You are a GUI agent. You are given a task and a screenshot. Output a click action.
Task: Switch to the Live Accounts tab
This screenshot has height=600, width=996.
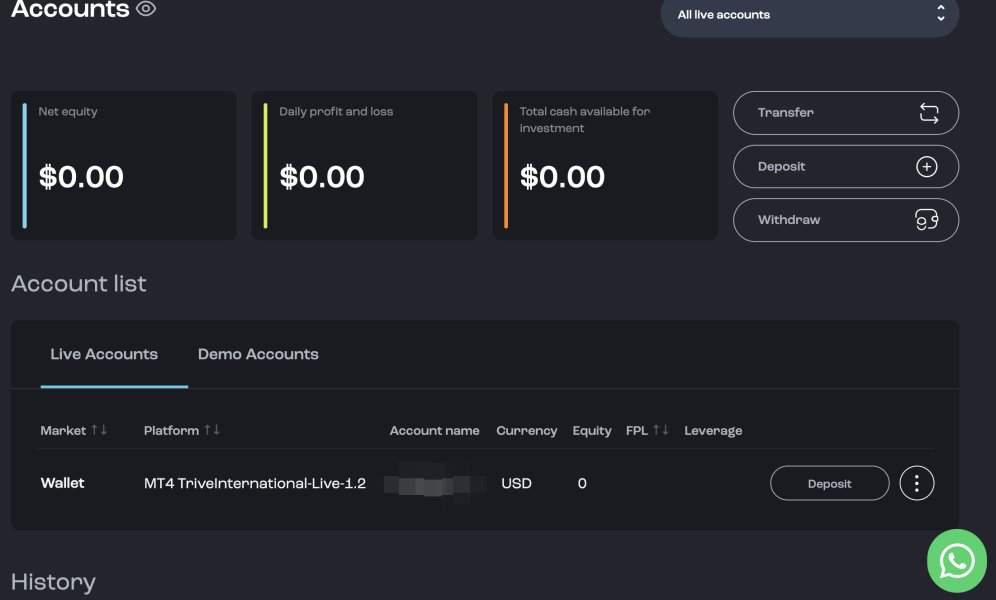tap(104, 354)
